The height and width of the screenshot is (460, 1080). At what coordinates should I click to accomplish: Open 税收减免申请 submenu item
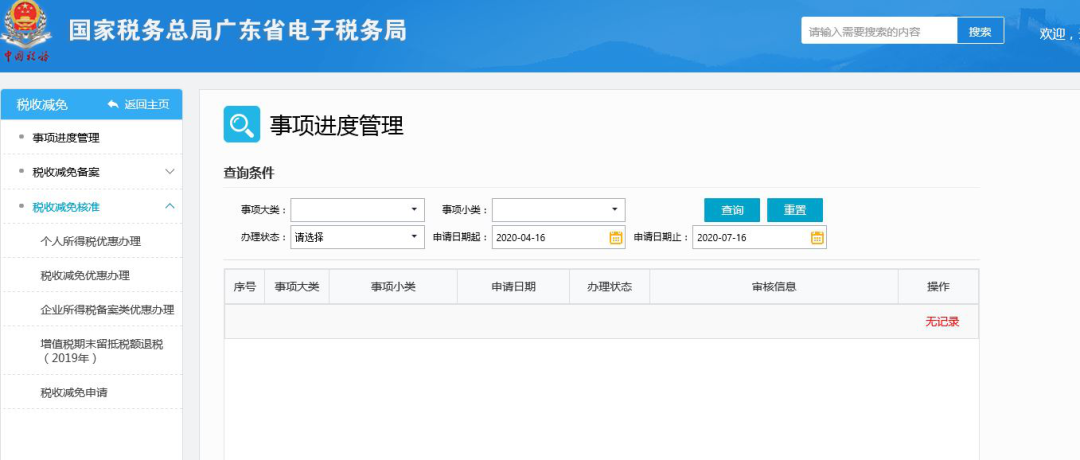(74, 393)
